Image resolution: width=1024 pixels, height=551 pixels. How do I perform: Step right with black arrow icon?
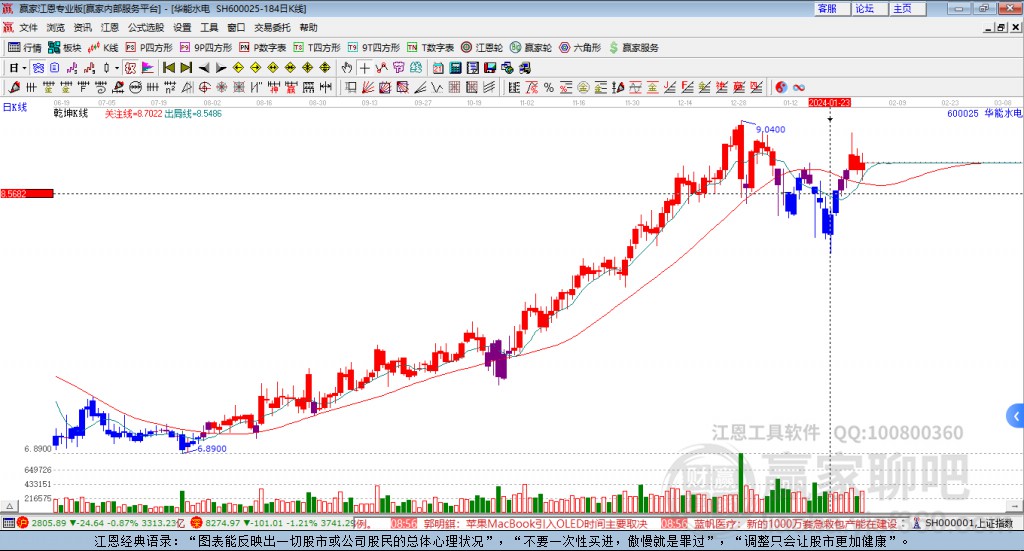pos(221,68)
